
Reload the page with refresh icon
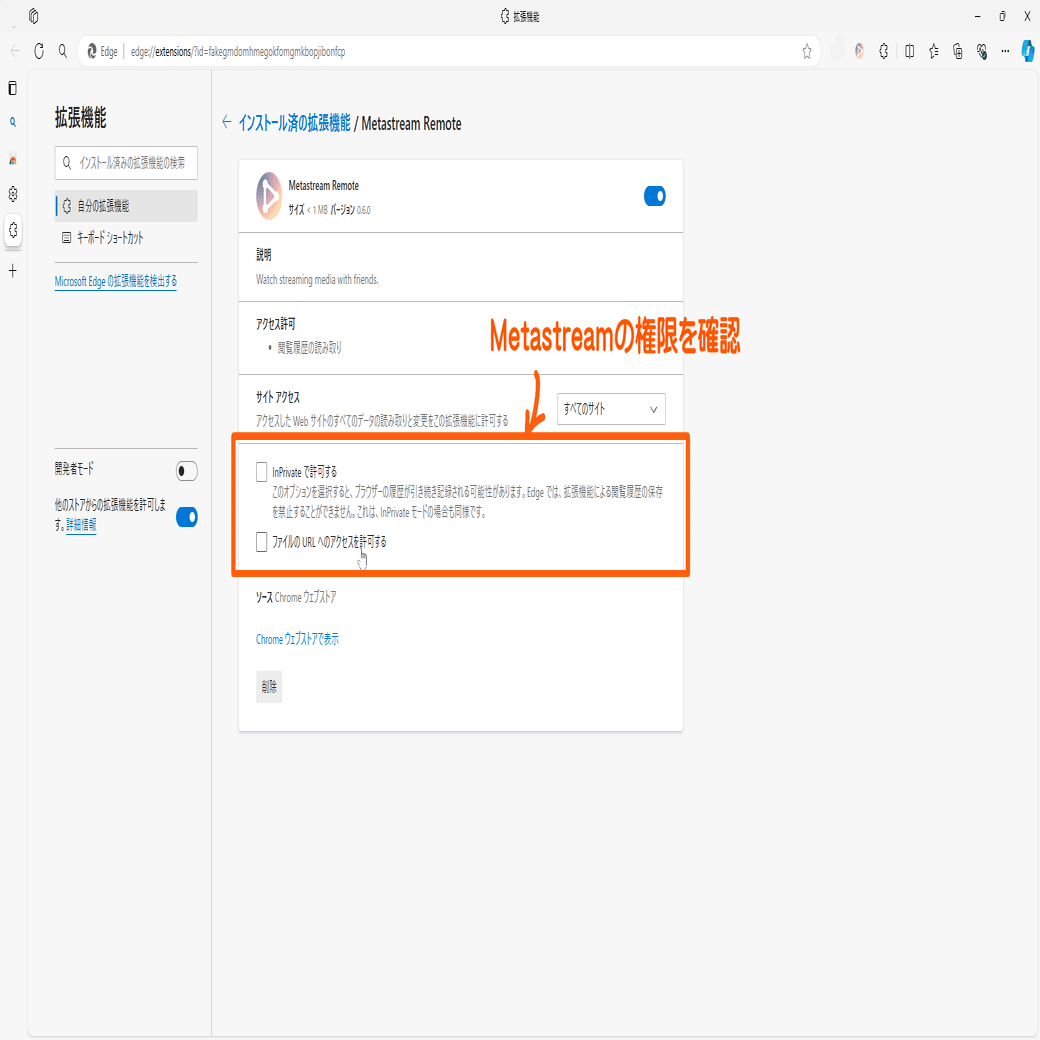[x=39, y=51]
